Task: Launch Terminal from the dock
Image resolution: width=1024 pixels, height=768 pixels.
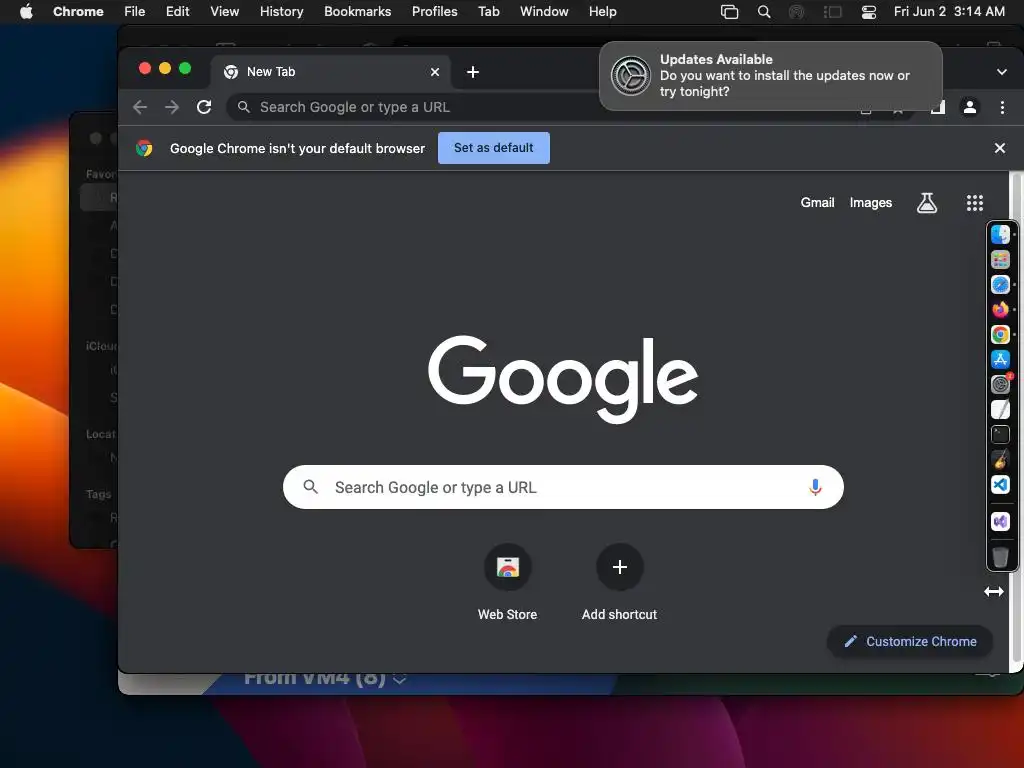Action: [1000, 434]
